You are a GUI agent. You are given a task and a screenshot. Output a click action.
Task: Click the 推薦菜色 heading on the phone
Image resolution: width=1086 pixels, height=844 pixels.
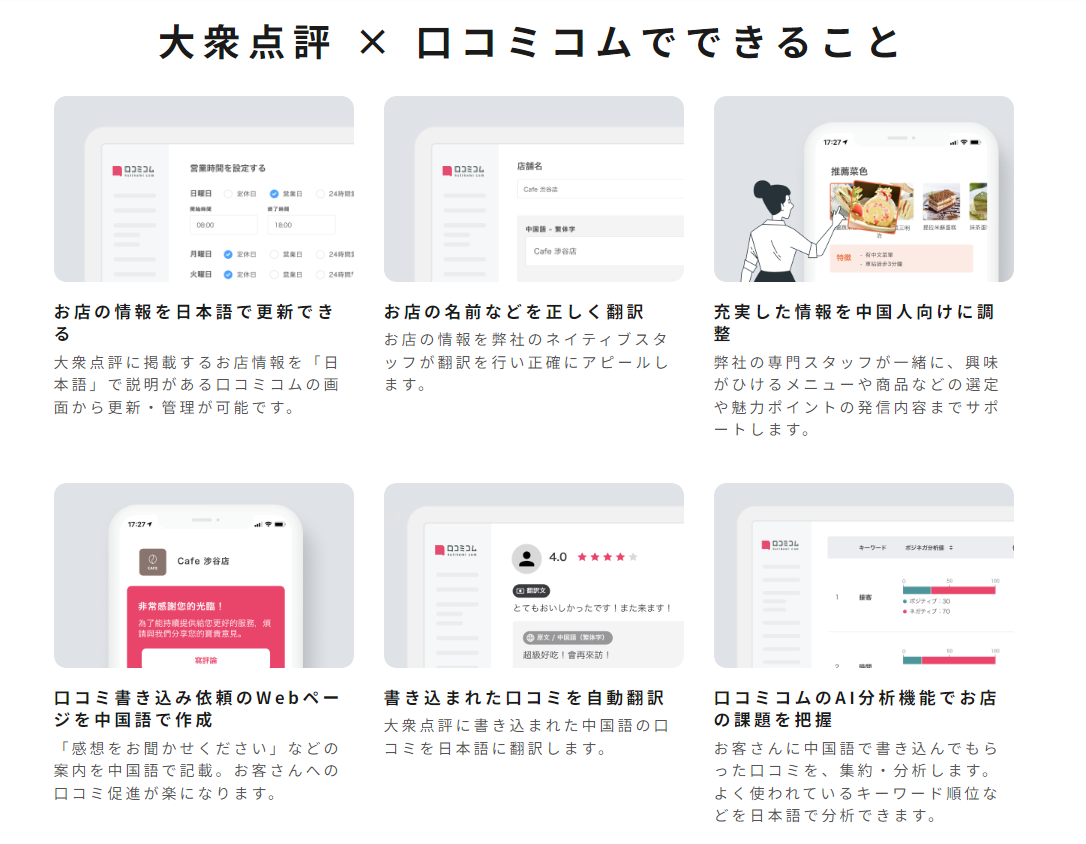click(849, 171)
